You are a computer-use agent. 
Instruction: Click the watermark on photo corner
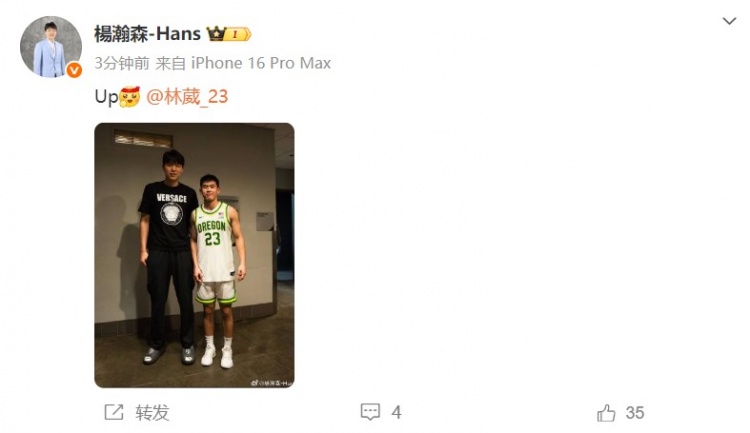271,383
